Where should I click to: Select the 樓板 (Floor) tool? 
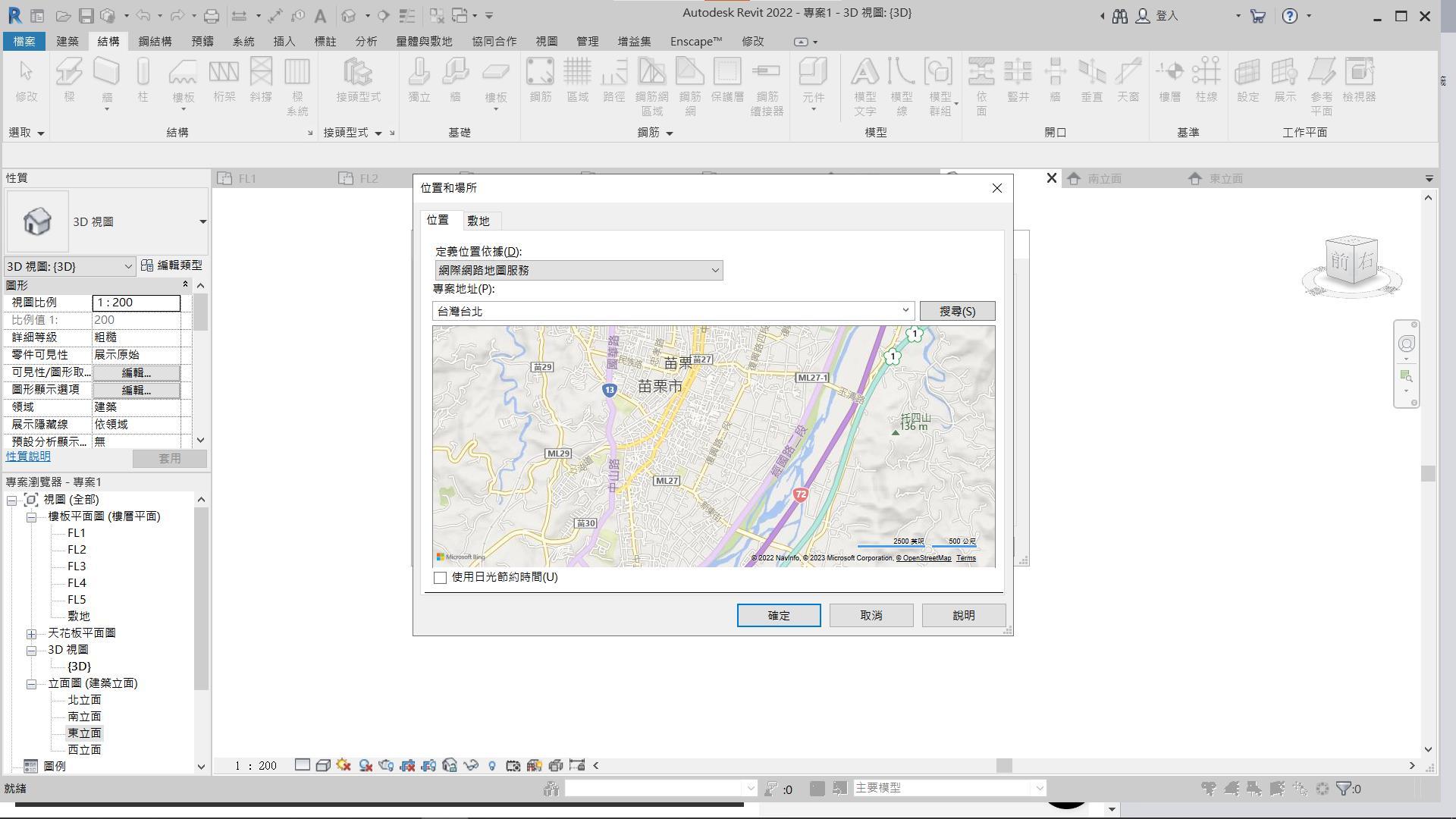(x=183, y=84)
